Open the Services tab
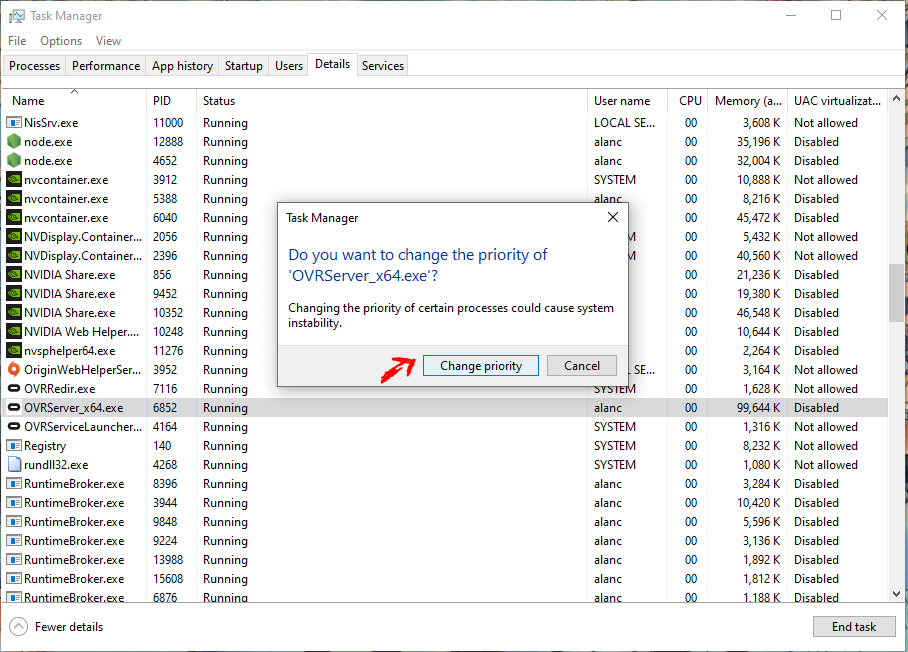 (383, 66)
